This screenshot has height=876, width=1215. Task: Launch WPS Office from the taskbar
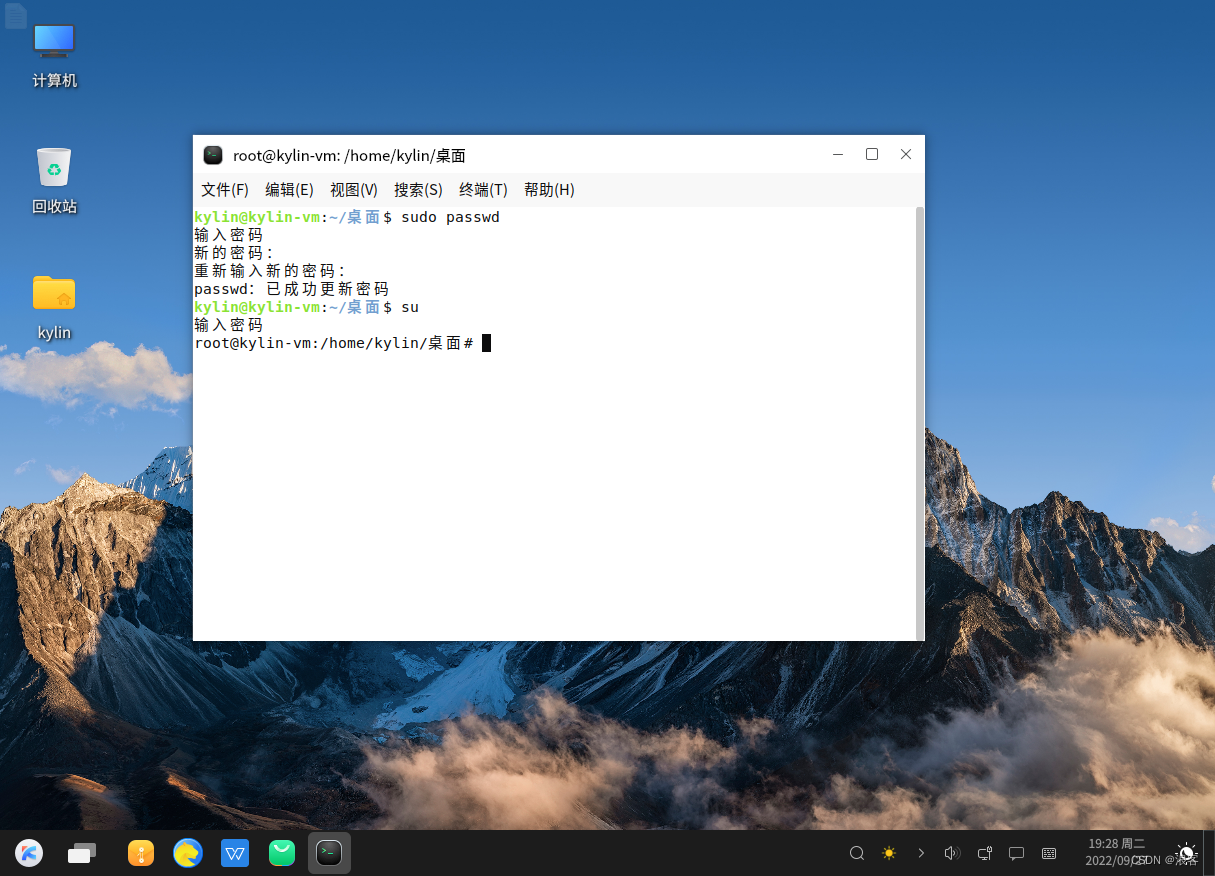235,853
